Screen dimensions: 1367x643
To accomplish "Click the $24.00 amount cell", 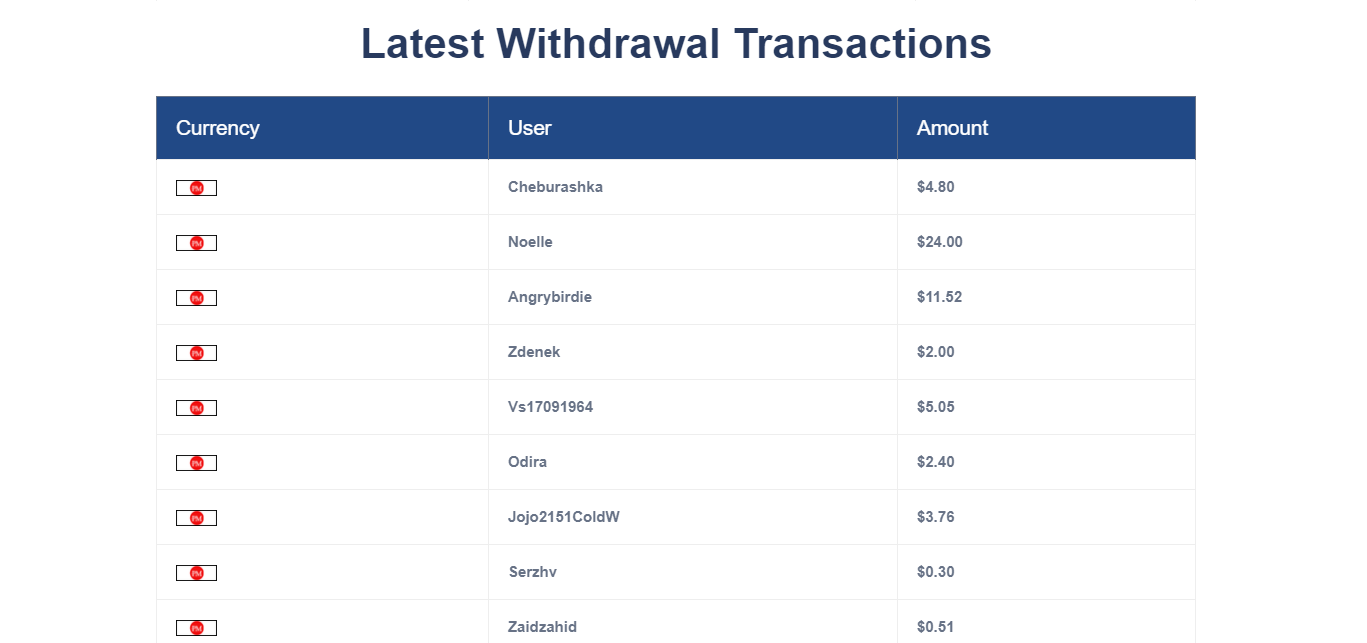I will tap(1046, 242).
